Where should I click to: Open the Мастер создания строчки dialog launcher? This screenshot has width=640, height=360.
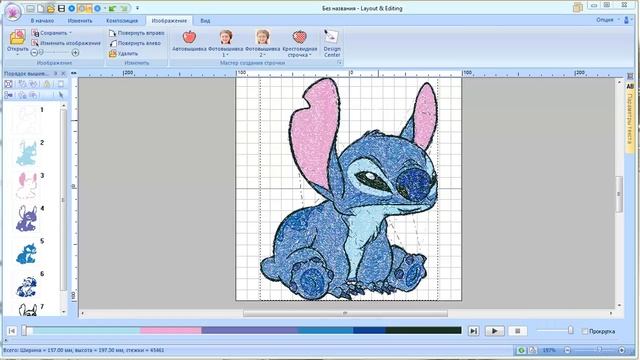click(x=339, y=63)
